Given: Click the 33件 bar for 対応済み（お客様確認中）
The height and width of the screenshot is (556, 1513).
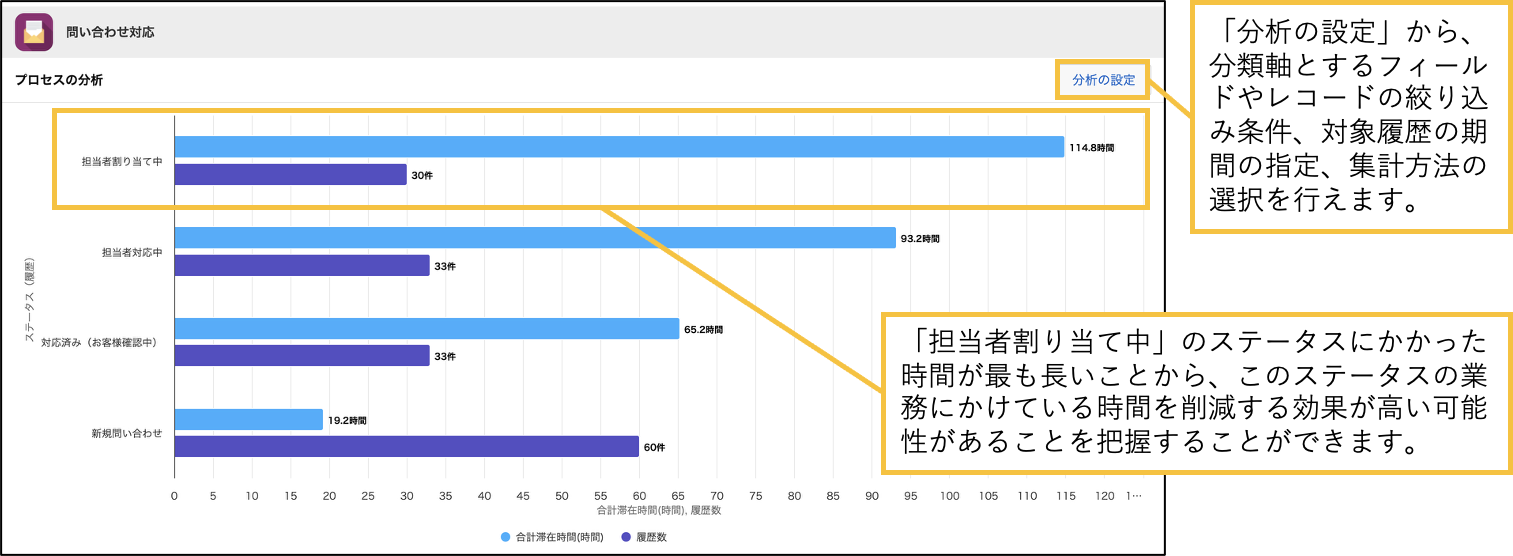Looking at the screenshot, I should [x=302, y=356].
